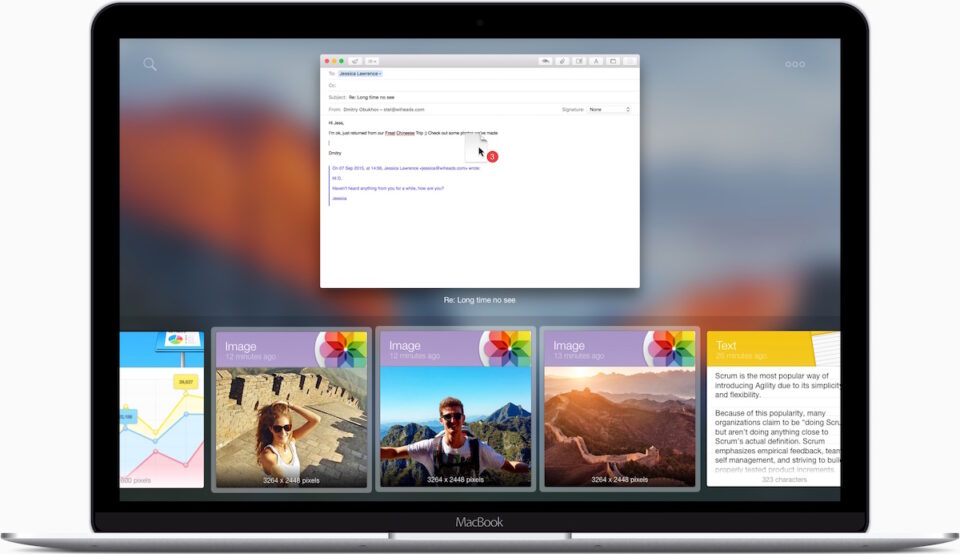Click the Photos icon on the woman's image card
This screenshot has width=960, height=554.
(343, 350)
